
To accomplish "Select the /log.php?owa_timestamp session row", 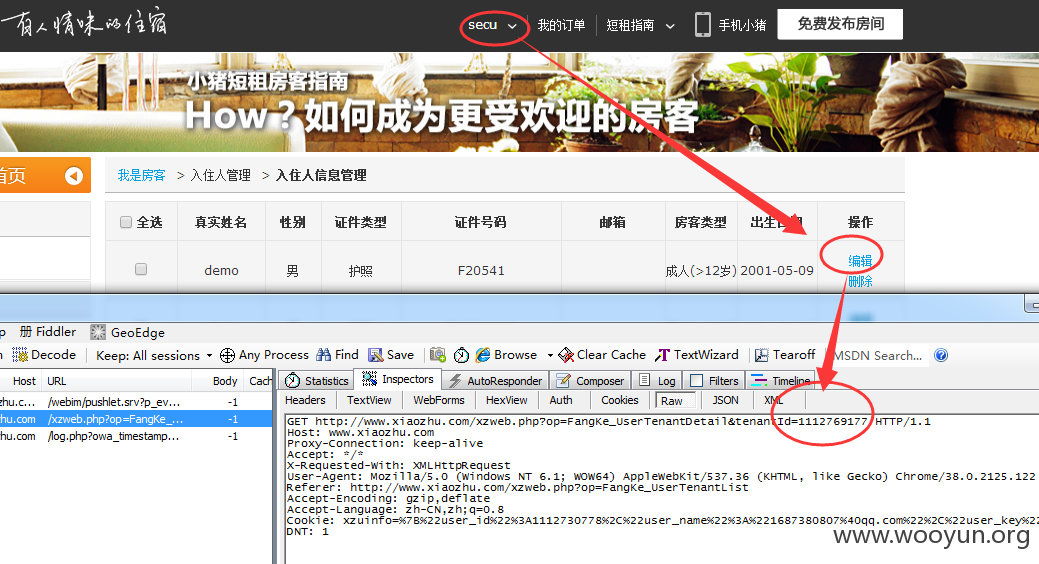I will pyautogui.click(x=136, y=436).
